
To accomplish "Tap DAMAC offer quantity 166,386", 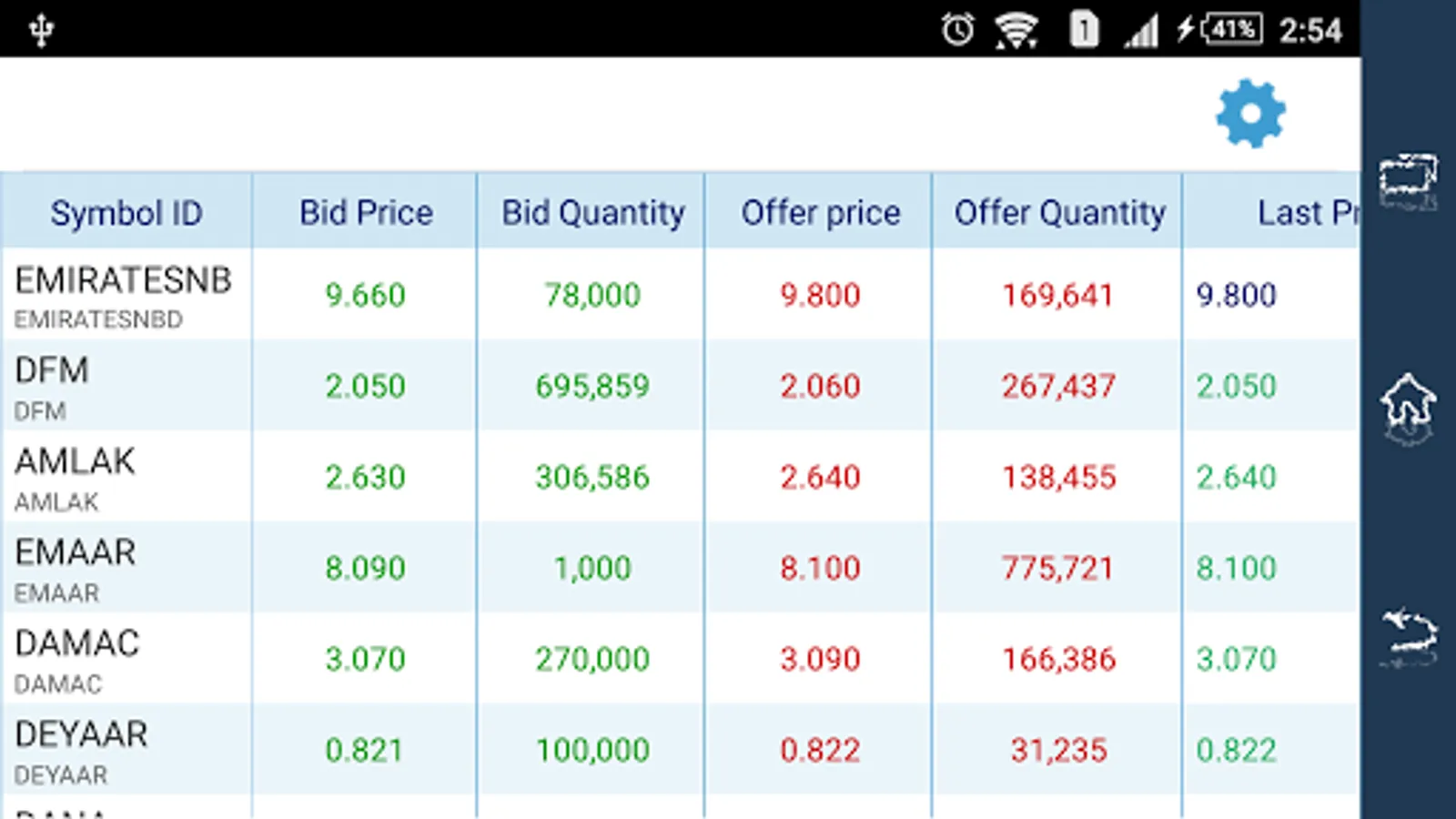I will (1058, 659).
